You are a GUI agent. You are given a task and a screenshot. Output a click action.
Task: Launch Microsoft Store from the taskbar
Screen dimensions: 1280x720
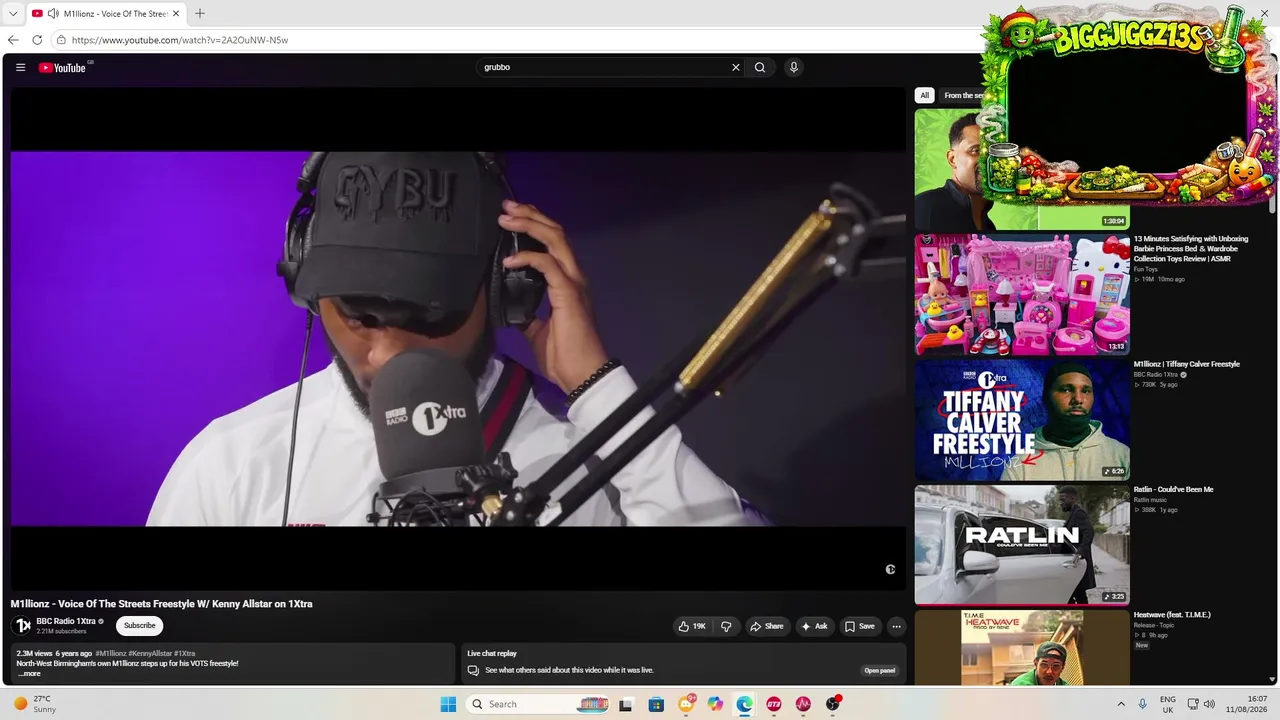[x=656, y=704]
